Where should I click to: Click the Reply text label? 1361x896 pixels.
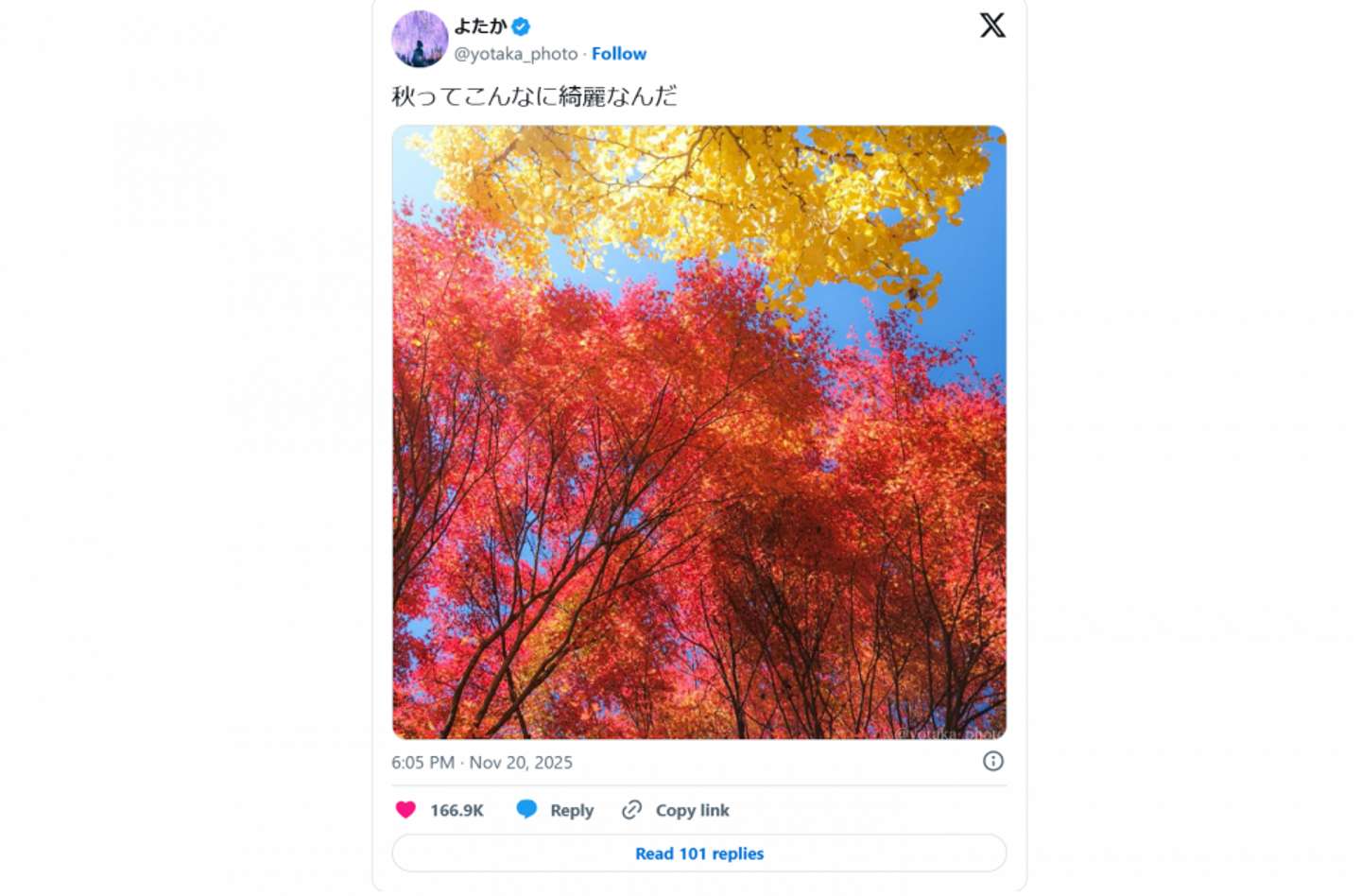point(572,810)
